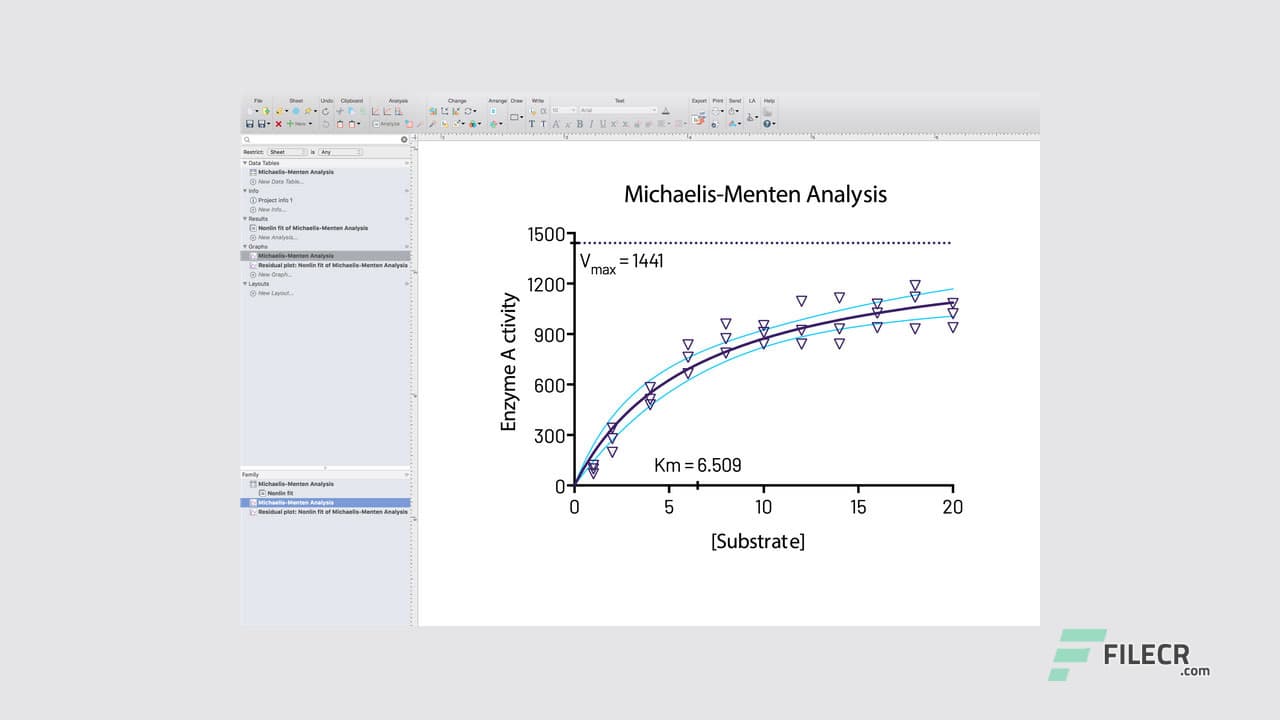
Task: Toggle bold text formatting
Action: [579, 123]
